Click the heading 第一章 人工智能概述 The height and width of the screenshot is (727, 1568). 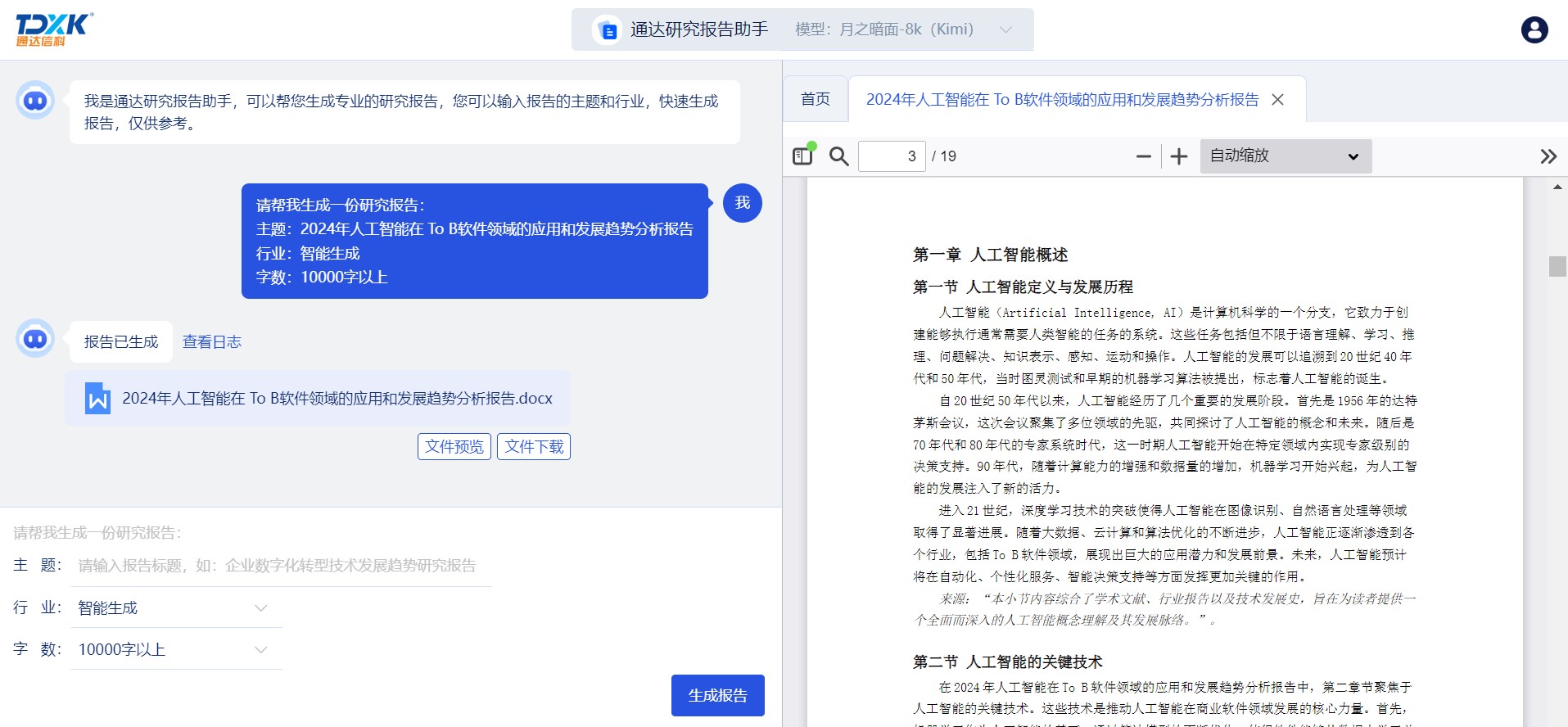point(991,255)
